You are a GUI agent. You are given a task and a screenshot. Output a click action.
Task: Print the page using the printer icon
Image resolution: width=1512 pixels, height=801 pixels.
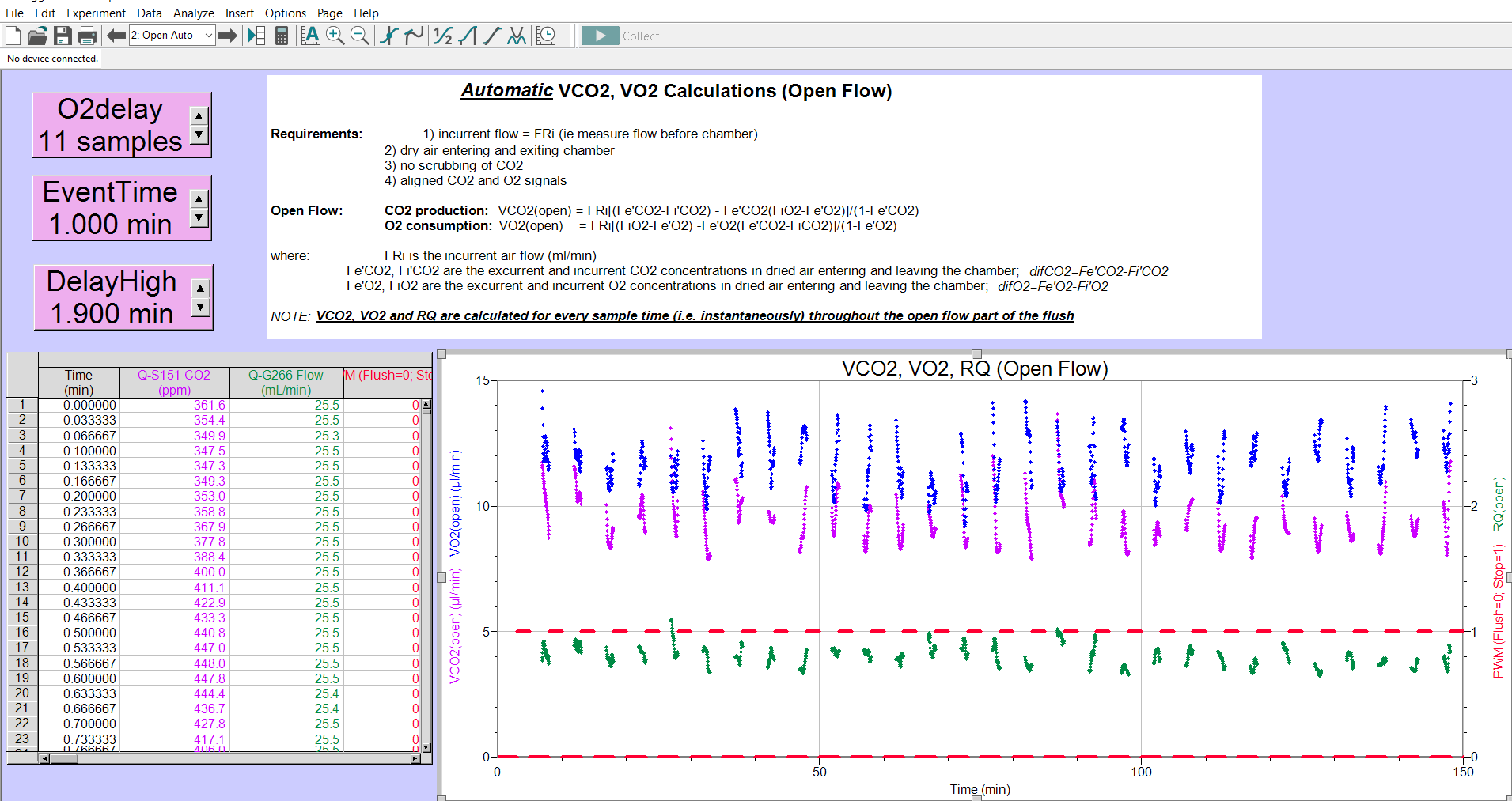87,36
